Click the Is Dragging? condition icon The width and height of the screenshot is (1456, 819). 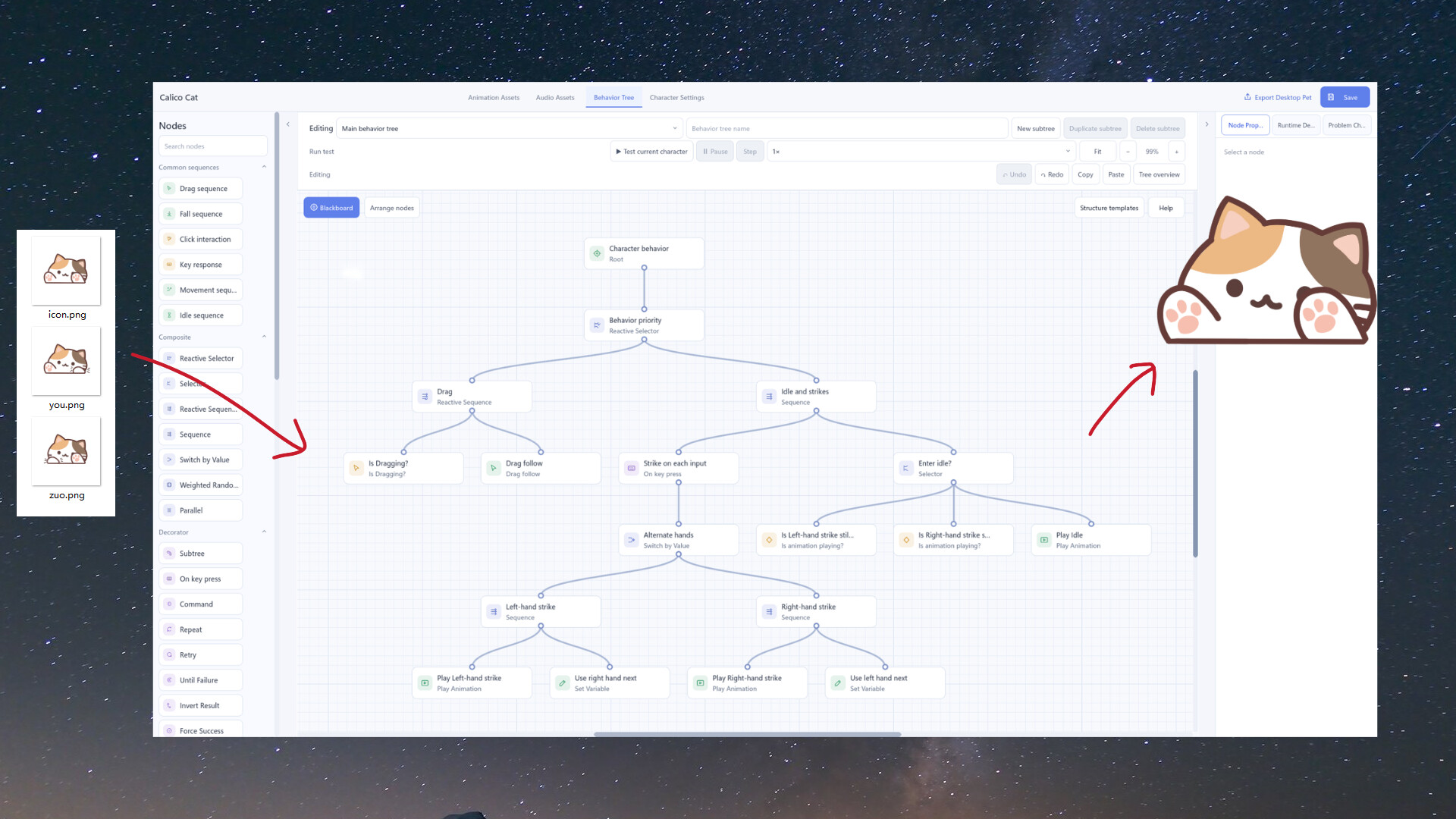click(x=356, y=468)
